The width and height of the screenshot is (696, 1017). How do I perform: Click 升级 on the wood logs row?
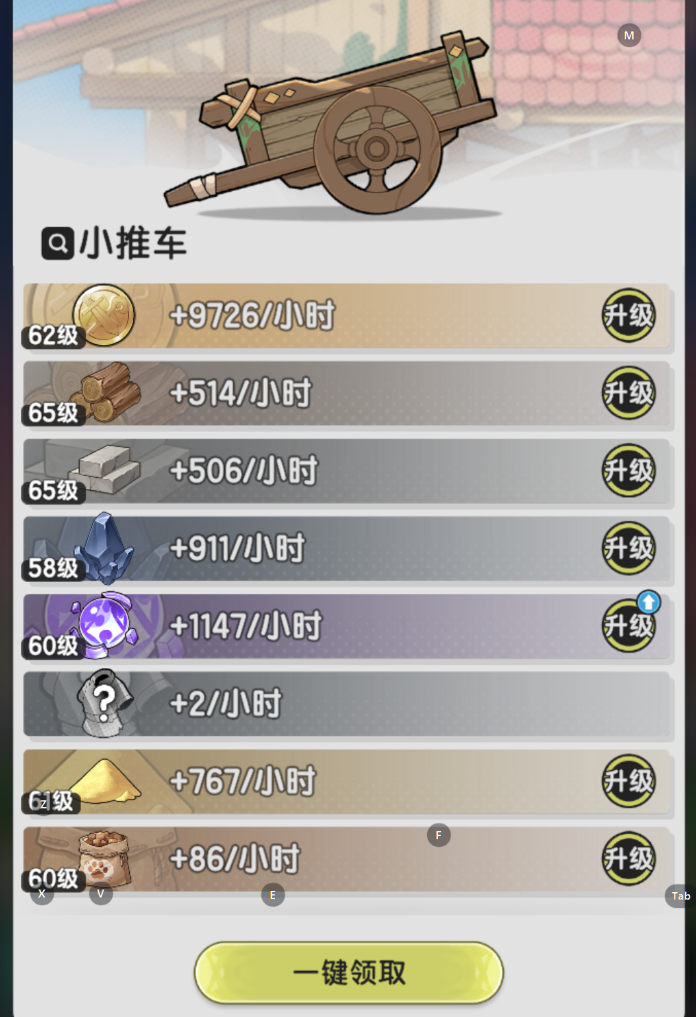[x=628, y=393]
